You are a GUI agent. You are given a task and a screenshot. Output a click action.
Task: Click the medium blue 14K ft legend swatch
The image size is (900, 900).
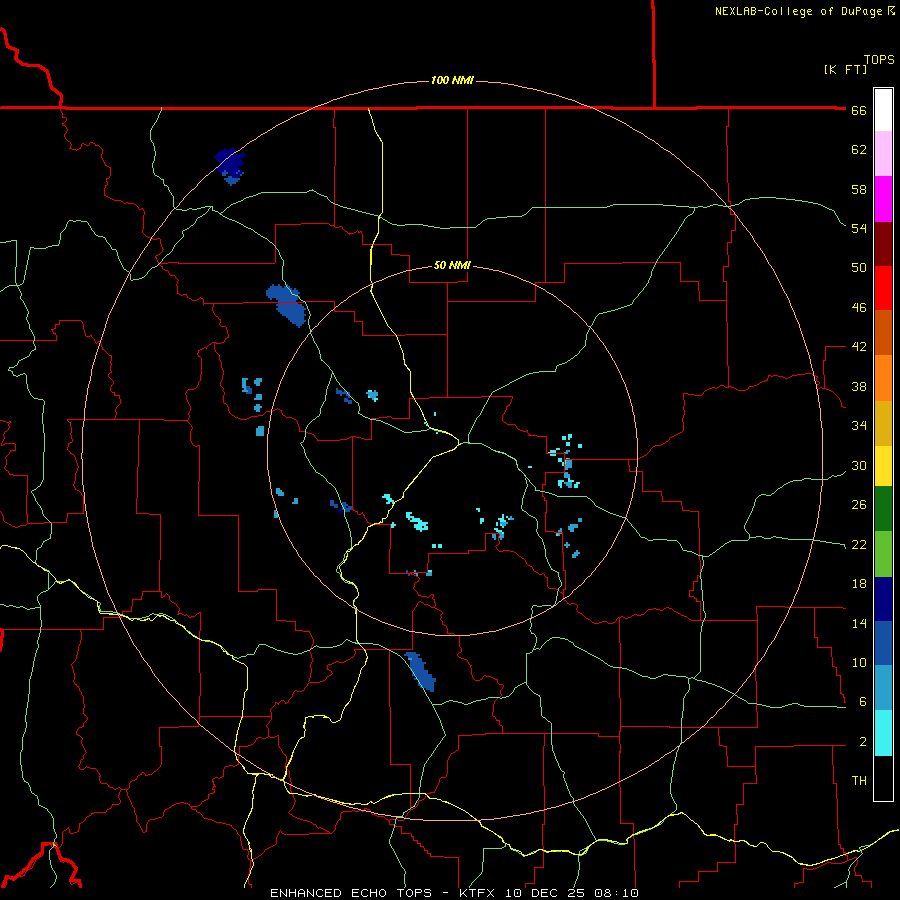point(883,643)
